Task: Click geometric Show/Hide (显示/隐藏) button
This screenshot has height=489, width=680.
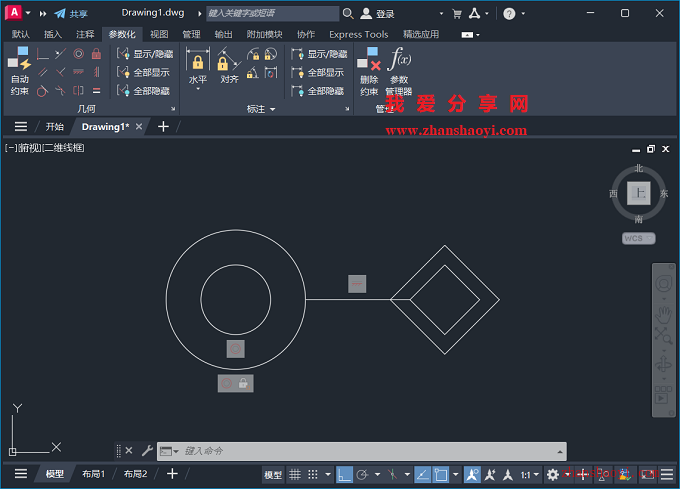Action: point(145,54)
